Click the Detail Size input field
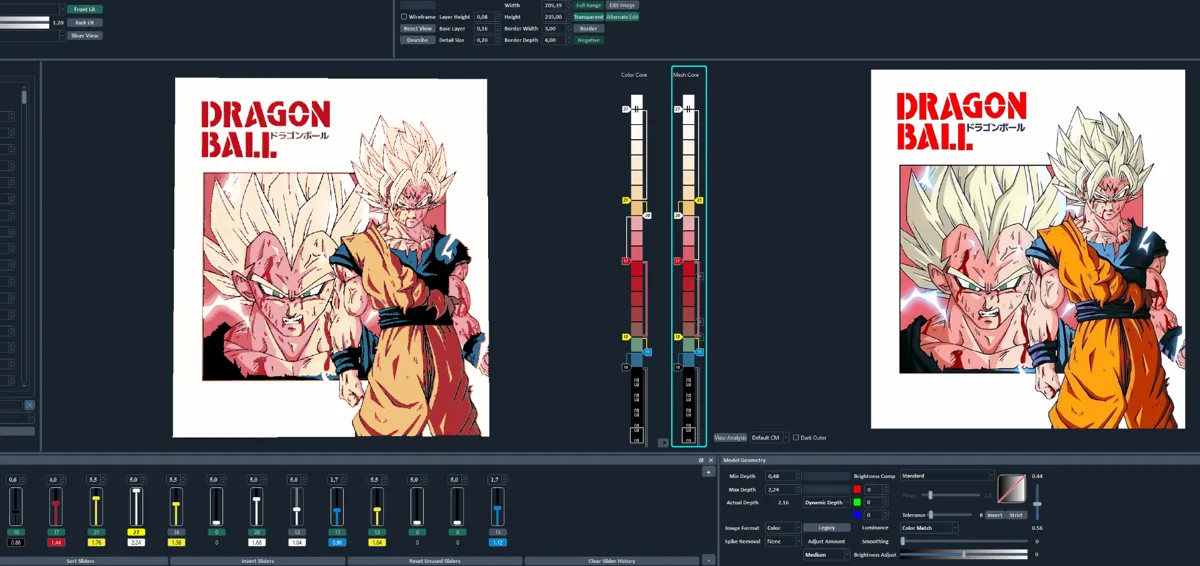The width and height of the screenshot is (1200, 566). click(x=486, y=40)
